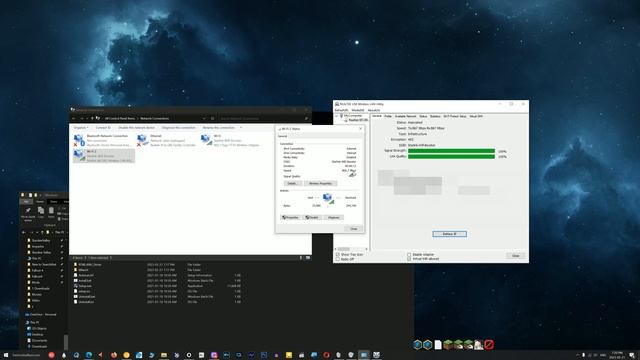Go up one level in Network Connections
640x360 pixels.
click(92, 118)
